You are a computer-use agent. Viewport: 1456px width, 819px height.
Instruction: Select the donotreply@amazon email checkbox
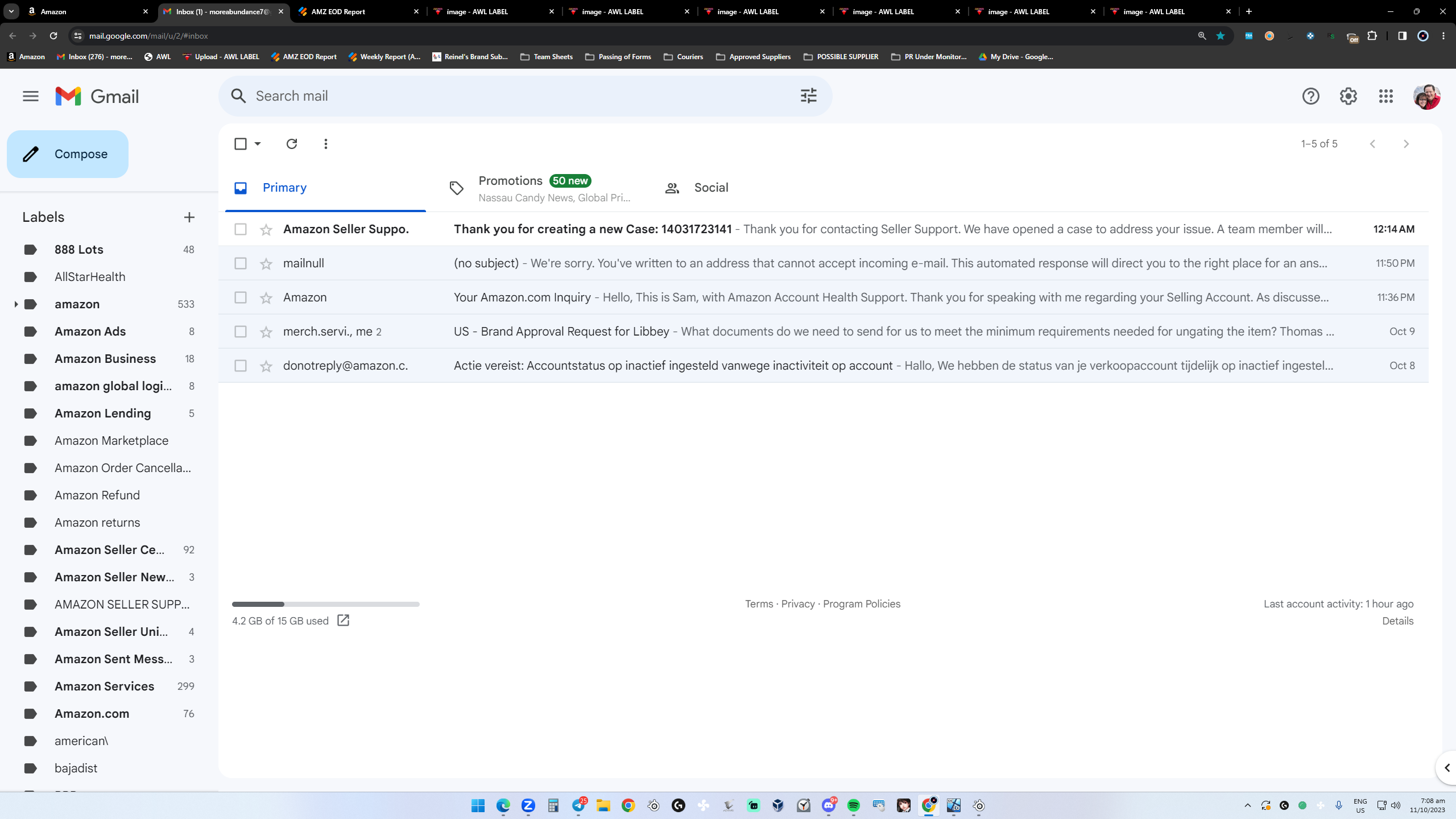click(241, 366)
